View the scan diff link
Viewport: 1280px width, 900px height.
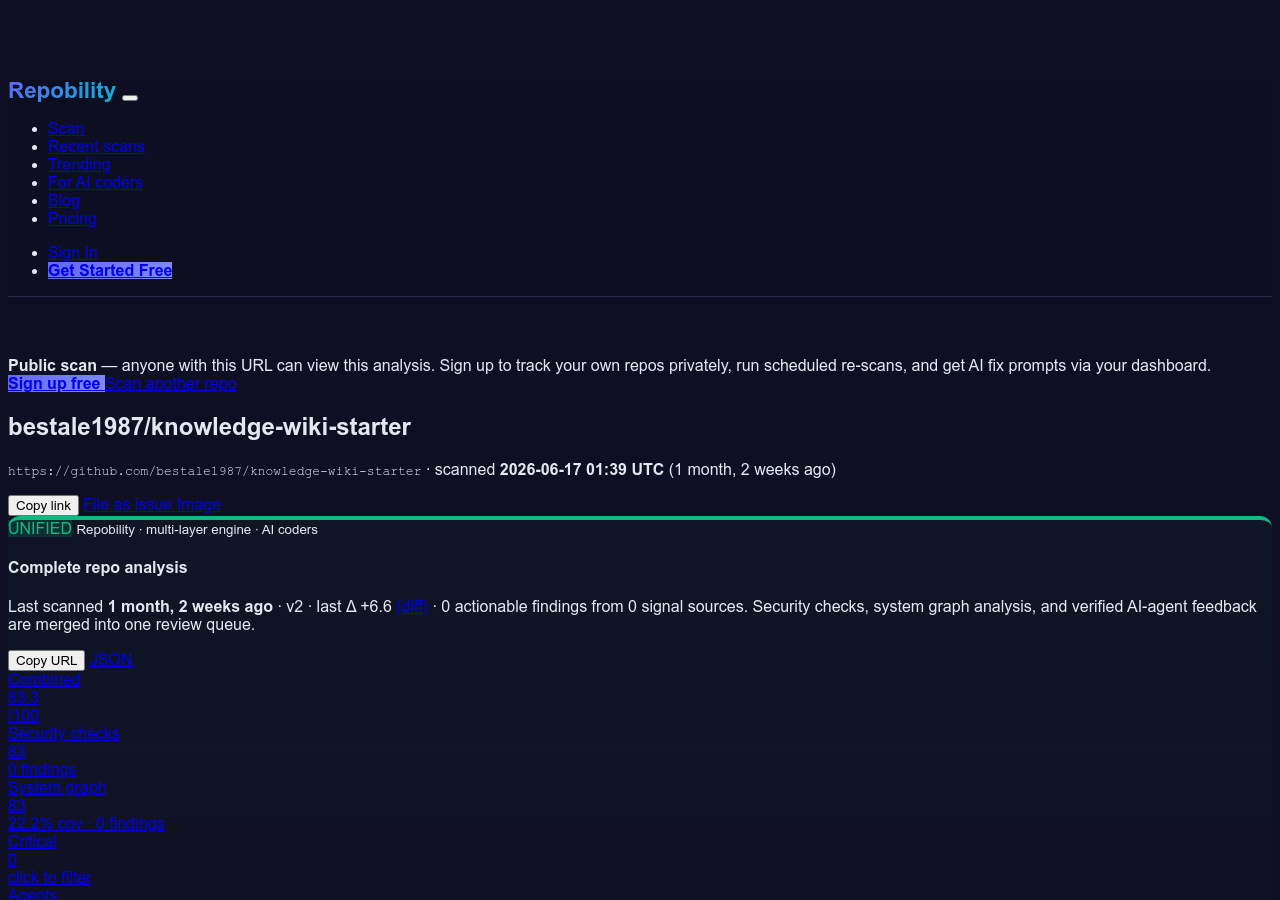coord(412,606)
